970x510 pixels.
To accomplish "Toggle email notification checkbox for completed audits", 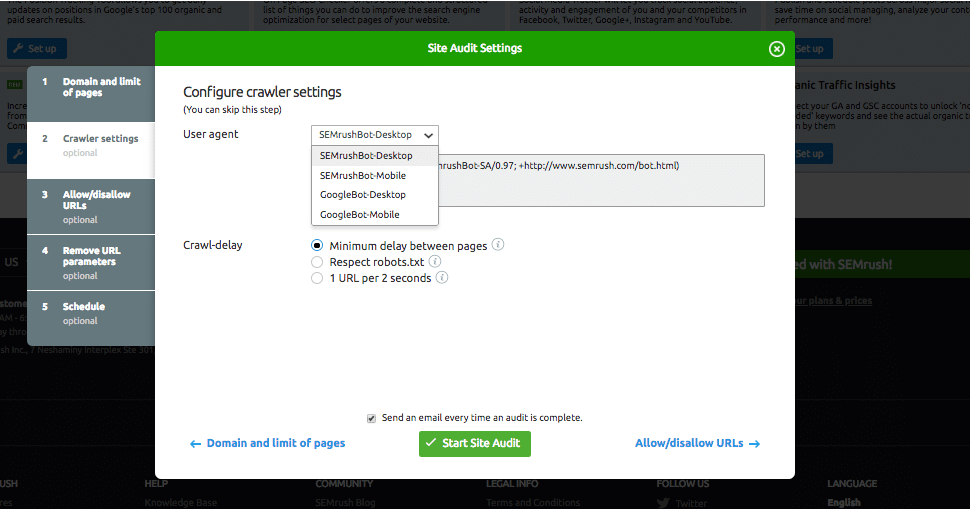I will click(x=371, y=418).
